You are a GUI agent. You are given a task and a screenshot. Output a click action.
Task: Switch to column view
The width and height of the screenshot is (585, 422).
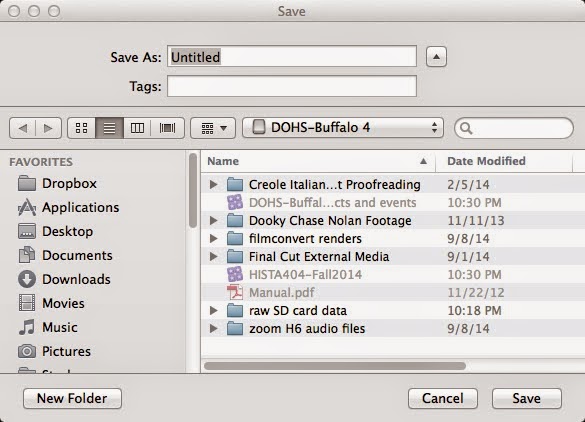pyautogui.click(x=137, y=128)
